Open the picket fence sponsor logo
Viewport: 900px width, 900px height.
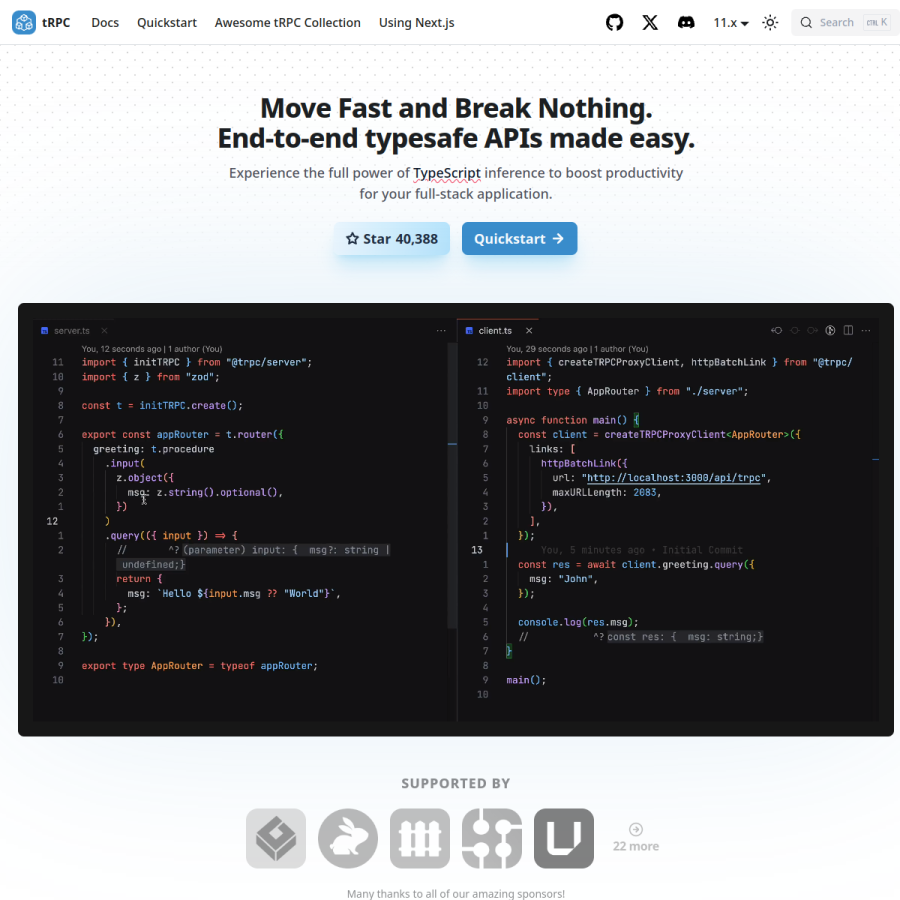420,838
